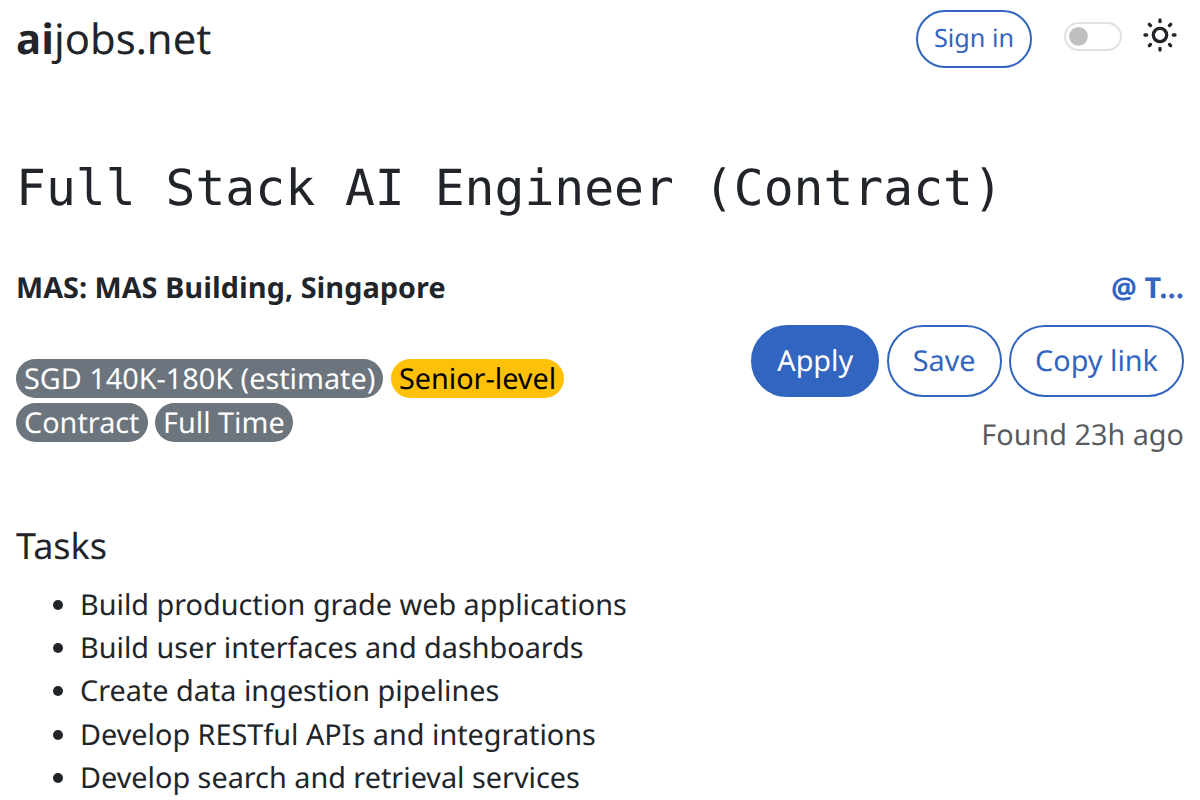Click the Tasks section heading
This screenshot has height=800, width=1200.
tap(61, 547)
